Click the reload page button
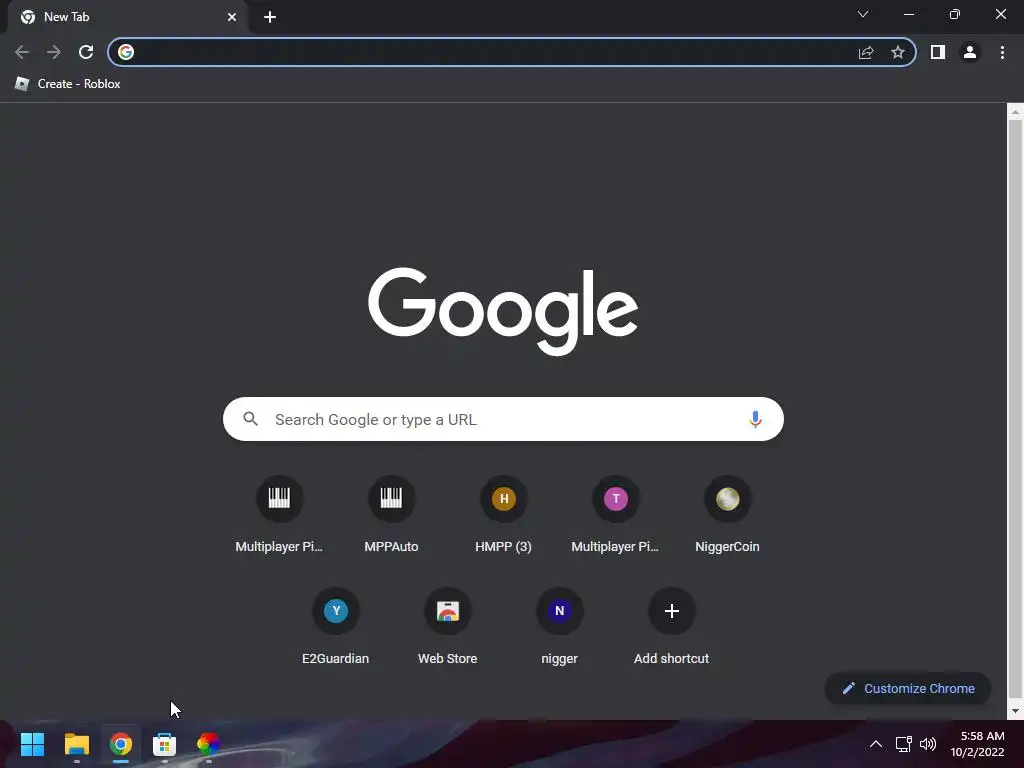Screen dimensions: 1024x768 click(86, 52)
